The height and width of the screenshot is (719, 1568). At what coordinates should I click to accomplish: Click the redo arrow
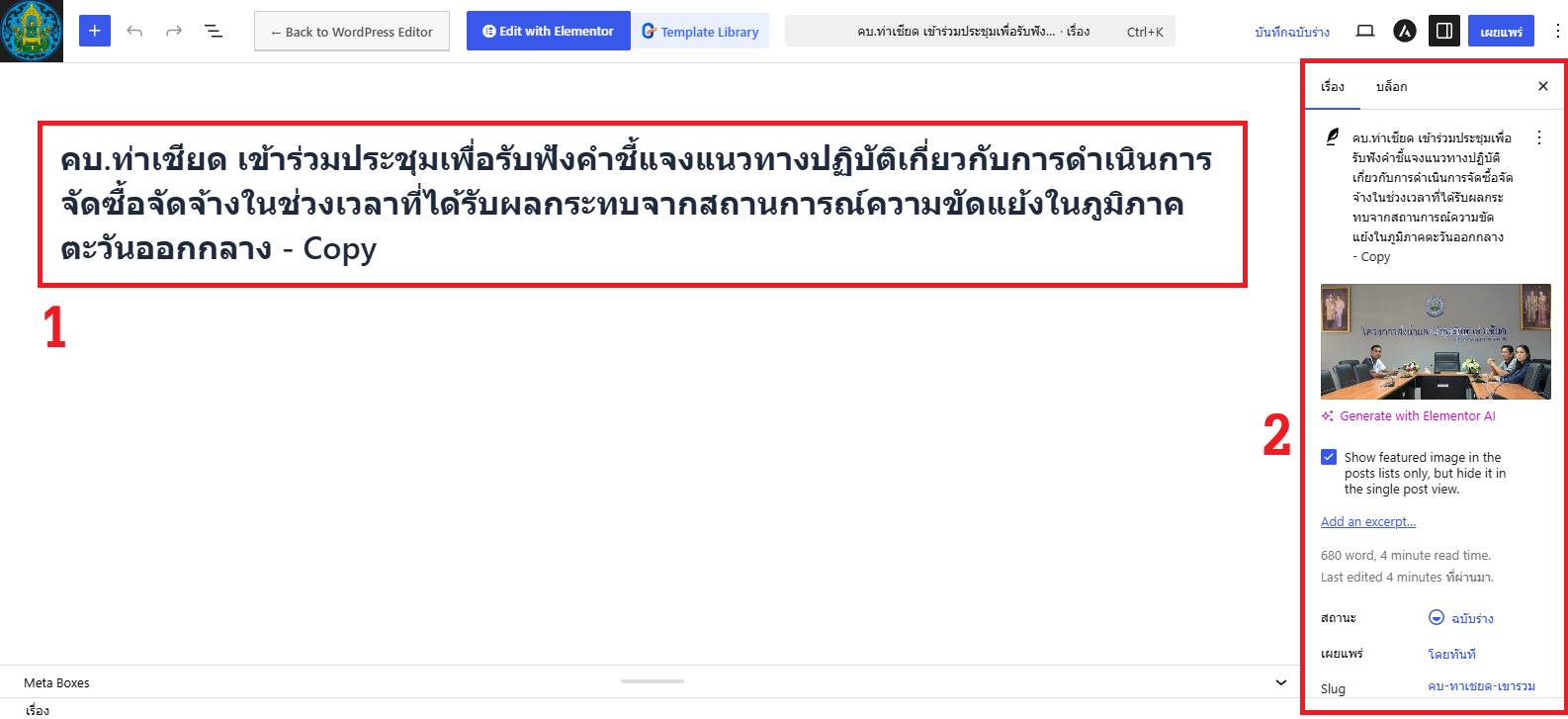[174, 31]
